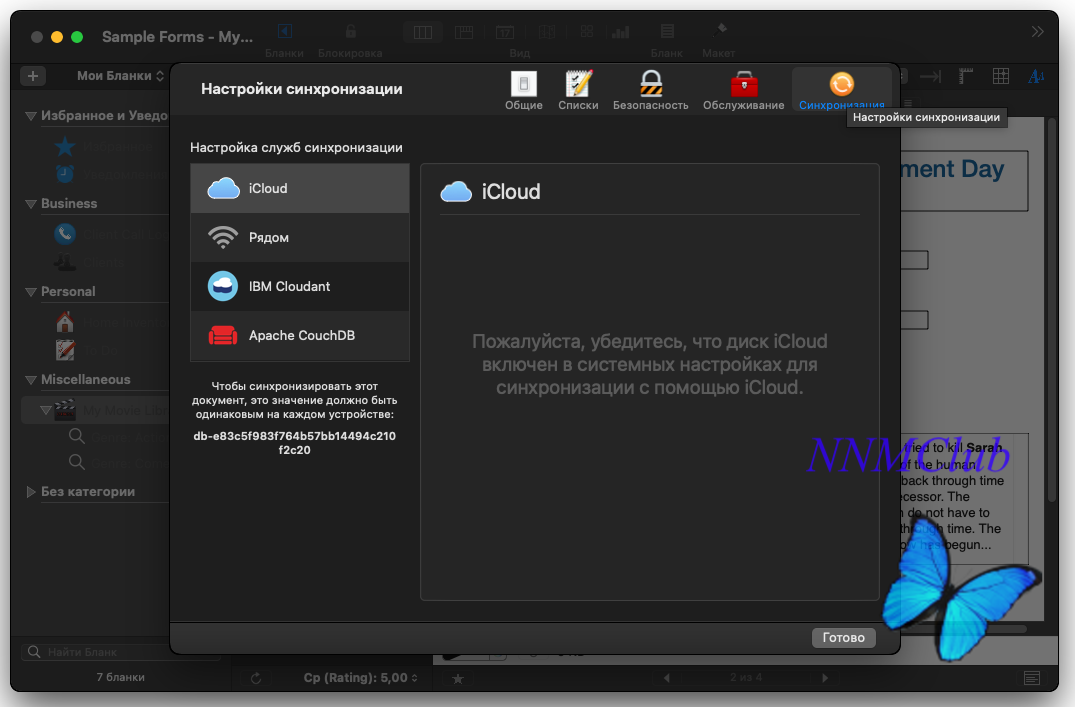Open the Списки preferences tab
This screenshot has height=707, width=1075.
[x=578, y=90]
